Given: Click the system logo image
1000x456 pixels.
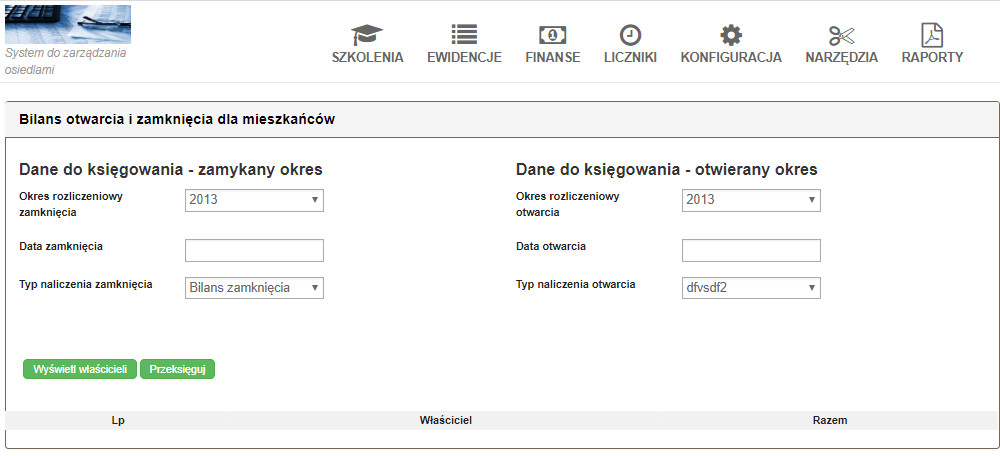Looking at the screenshot, I should (68, 24).
